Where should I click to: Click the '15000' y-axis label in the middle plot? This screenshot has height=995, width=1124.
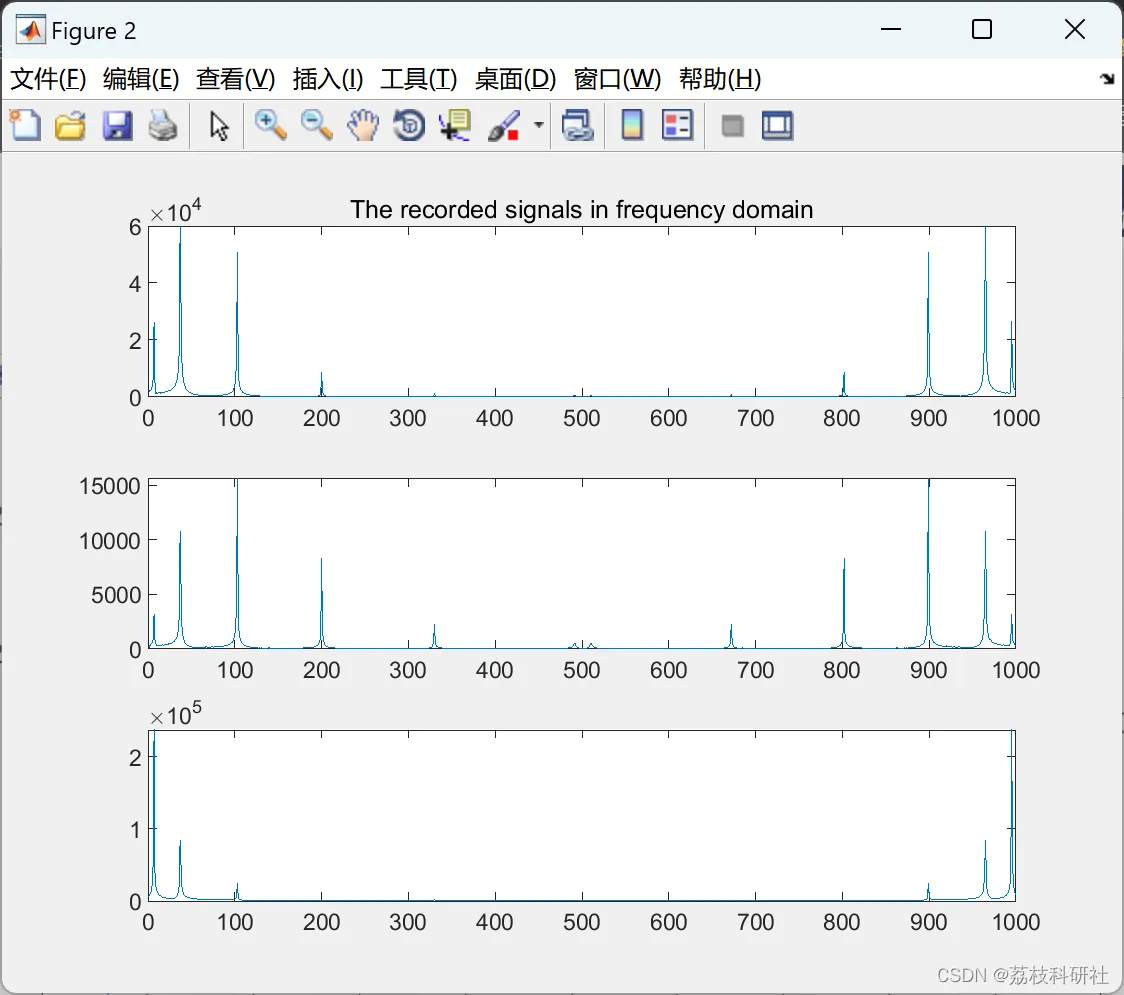click(x=110, y=486)
